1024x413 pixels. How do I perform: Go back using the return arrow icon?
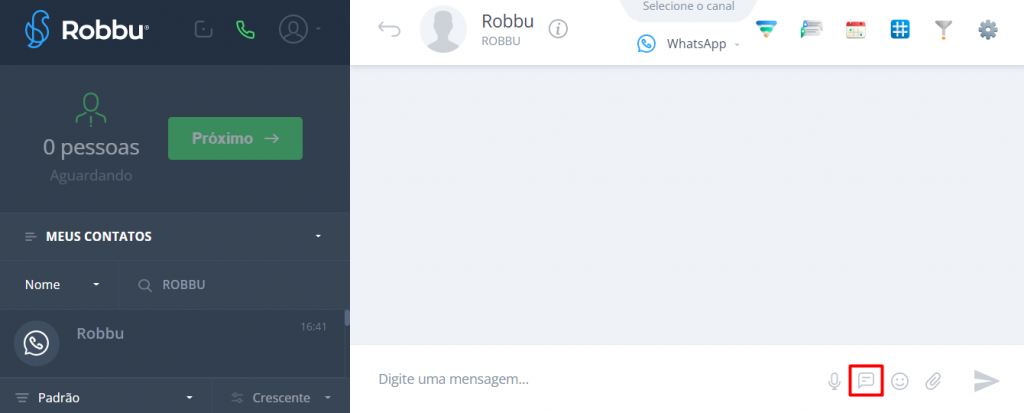[x=389, y=29]
